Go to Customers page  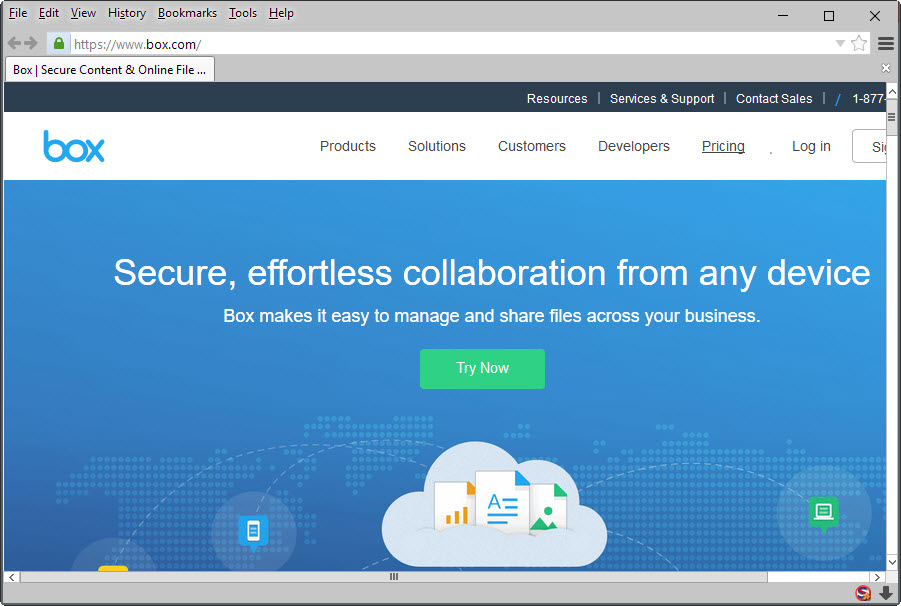[x=532, y=146]
